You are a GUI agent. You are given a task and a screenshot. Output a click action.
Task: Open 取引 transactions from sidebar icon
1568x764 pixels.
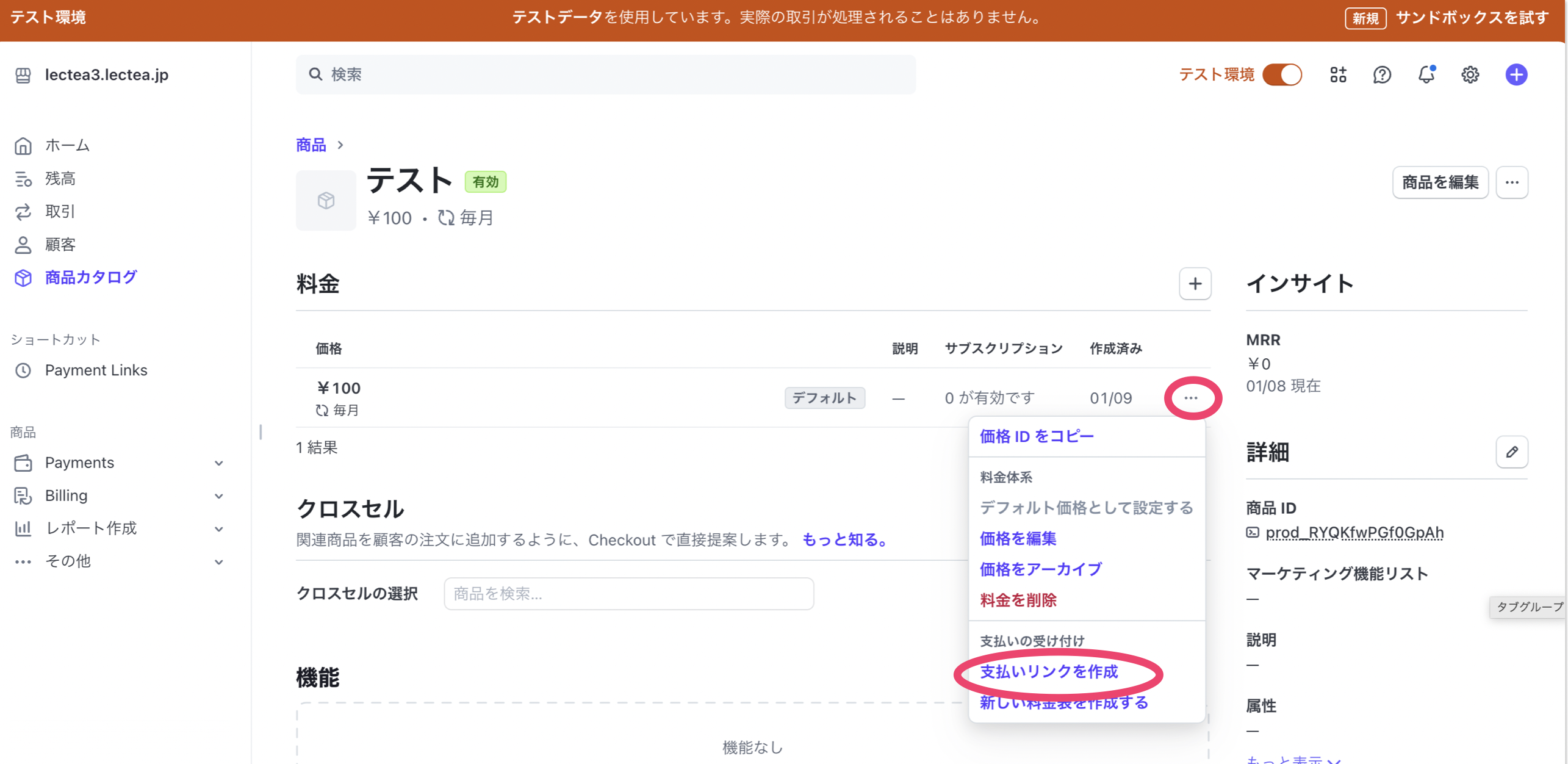point(23,211)
